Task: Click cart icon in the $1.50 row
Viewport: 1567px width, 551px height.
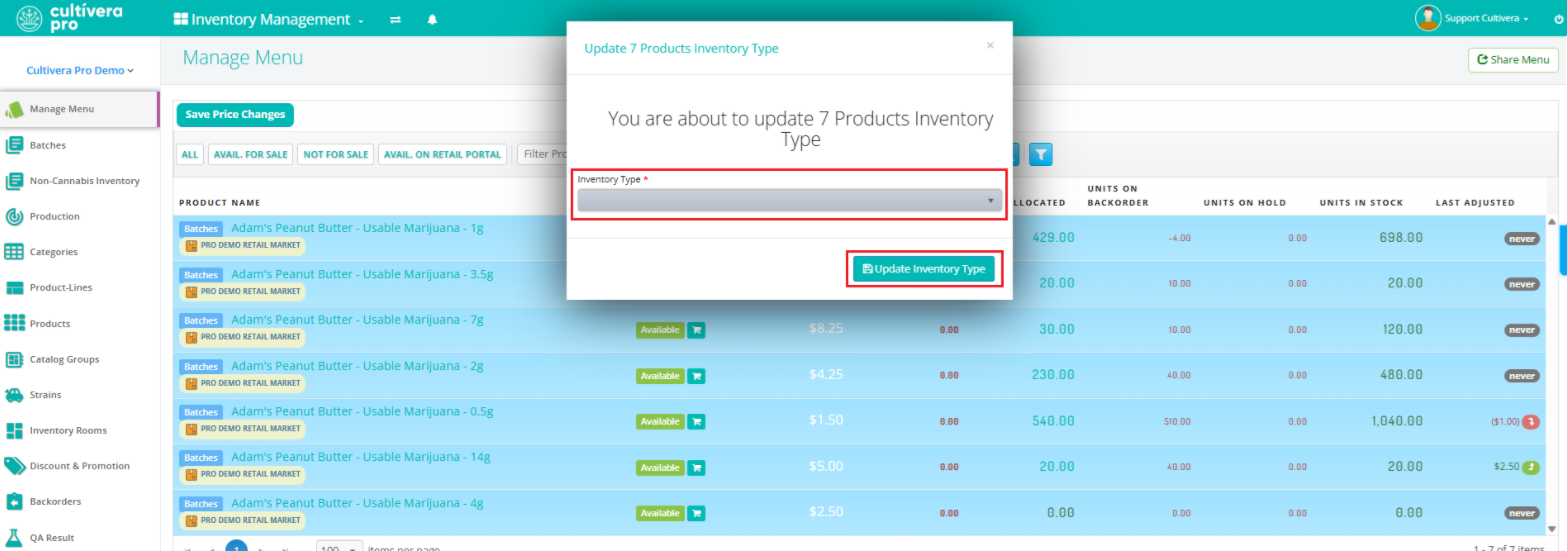Action: coord(696,422)
